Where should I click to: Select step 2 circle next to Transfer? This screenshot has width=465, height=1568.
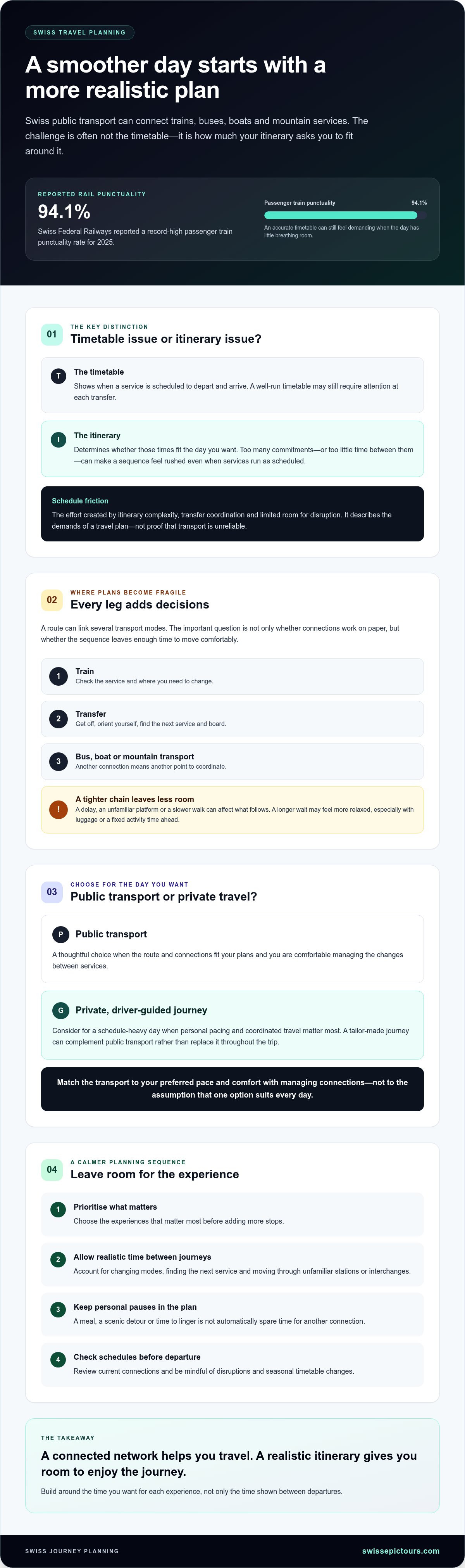click(59, 719)
